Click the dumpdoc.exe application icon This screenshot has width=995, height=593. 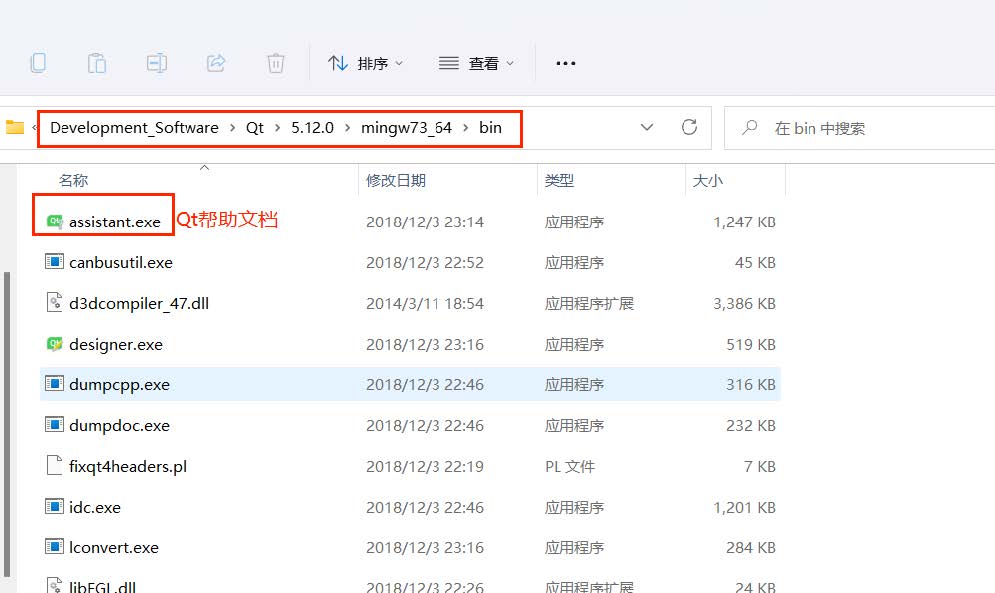pyautogui.click(x=55, y=424)
